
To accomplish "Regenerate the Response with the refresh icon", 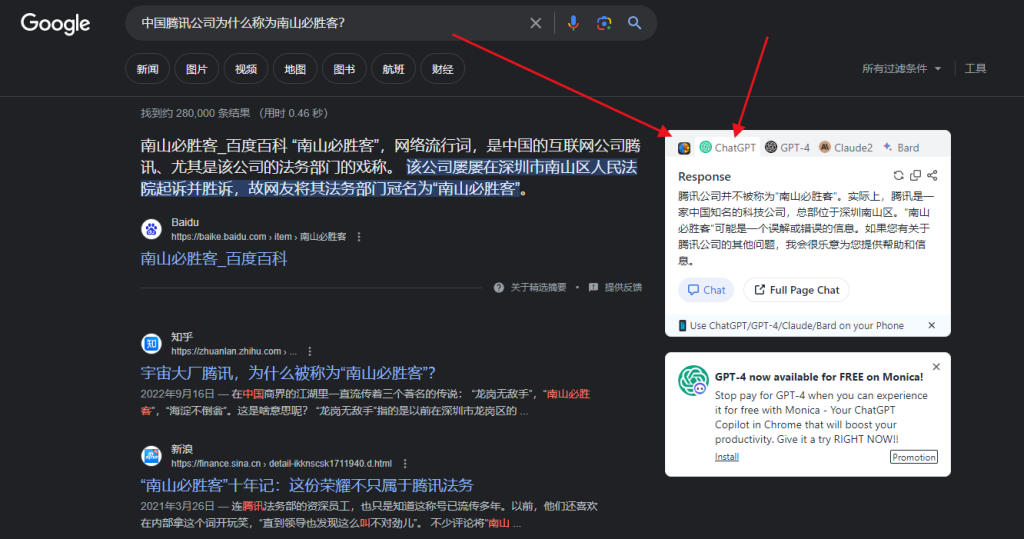I will point(899,175).
